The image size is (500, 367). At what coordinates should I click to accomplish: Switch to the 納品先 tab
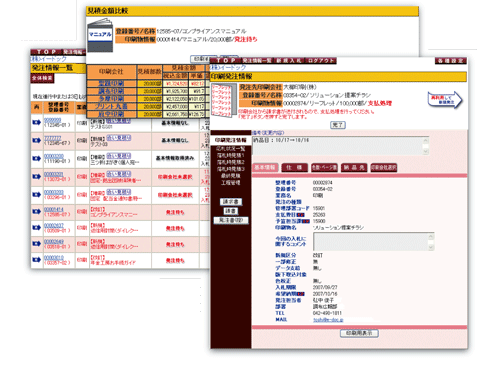[354, 167]
